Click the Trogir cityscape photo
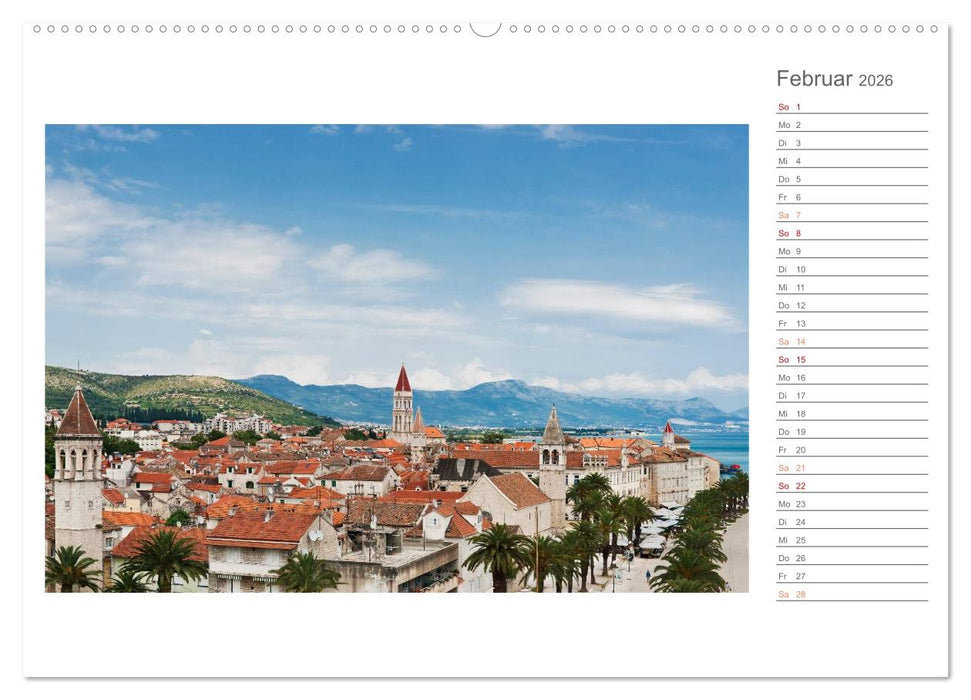Viewport: 971px width, 700px height. [395, 360]
